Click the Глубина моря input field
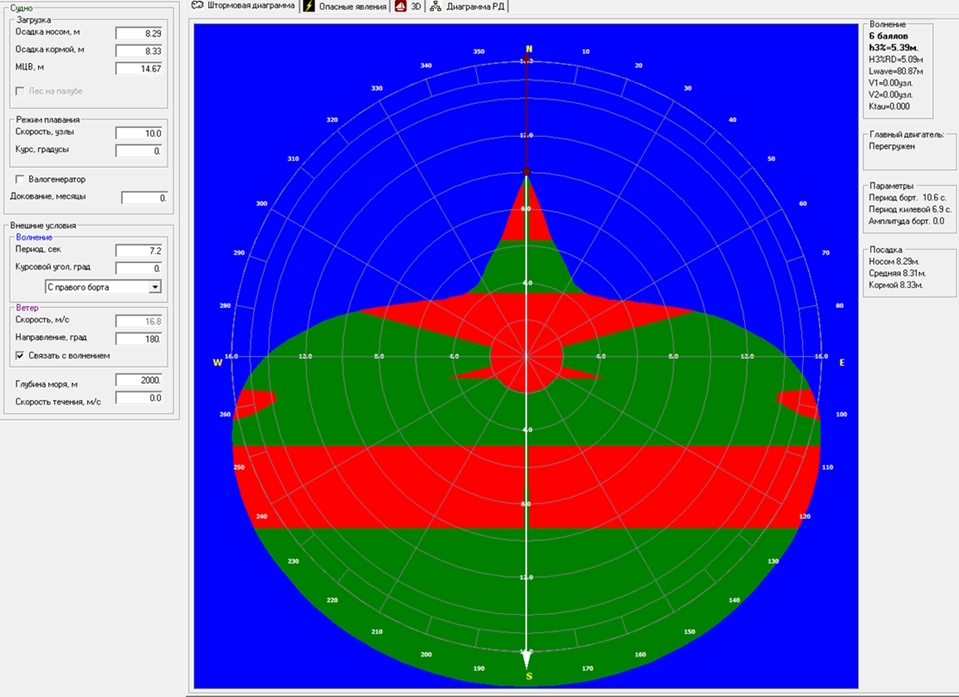Screen dimensions: 959x697 138,381
